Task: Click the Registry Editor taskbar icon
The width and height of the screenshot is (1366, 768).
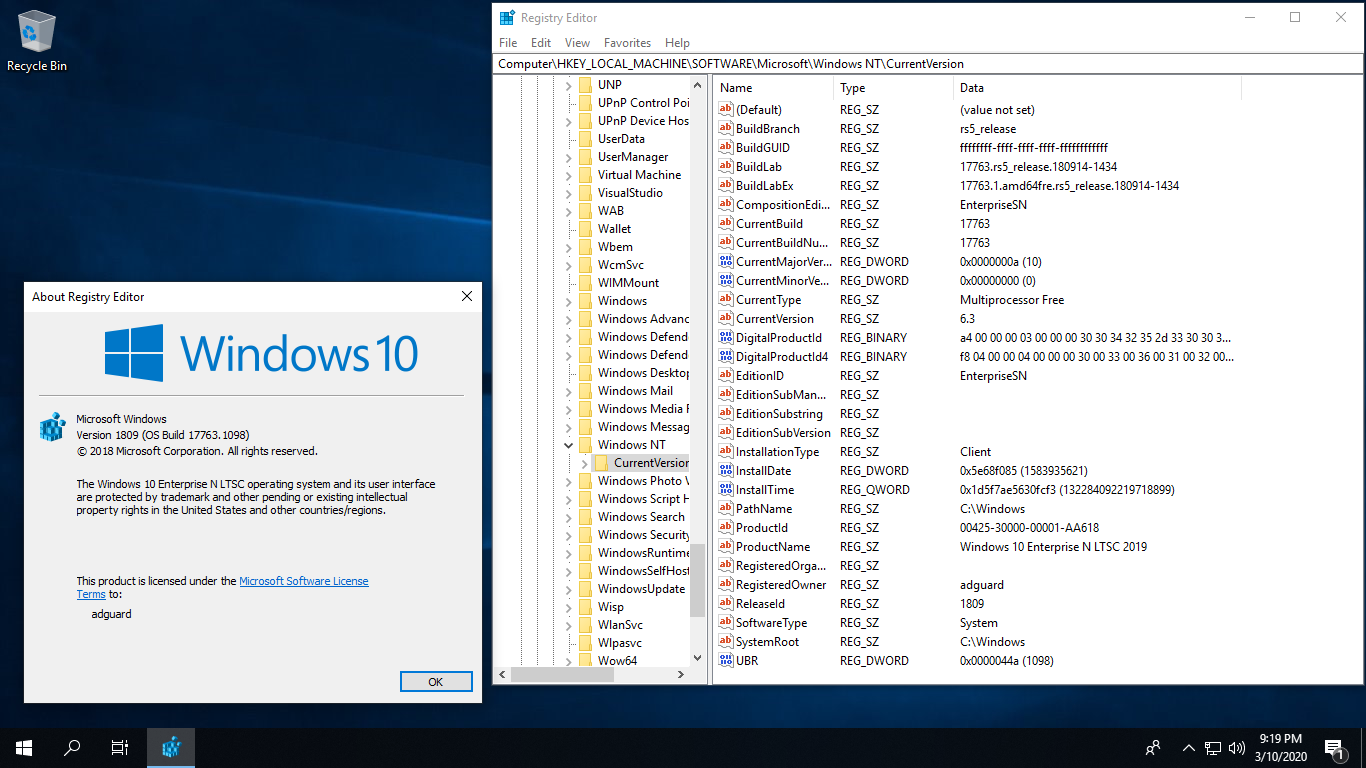Action: 171,747
